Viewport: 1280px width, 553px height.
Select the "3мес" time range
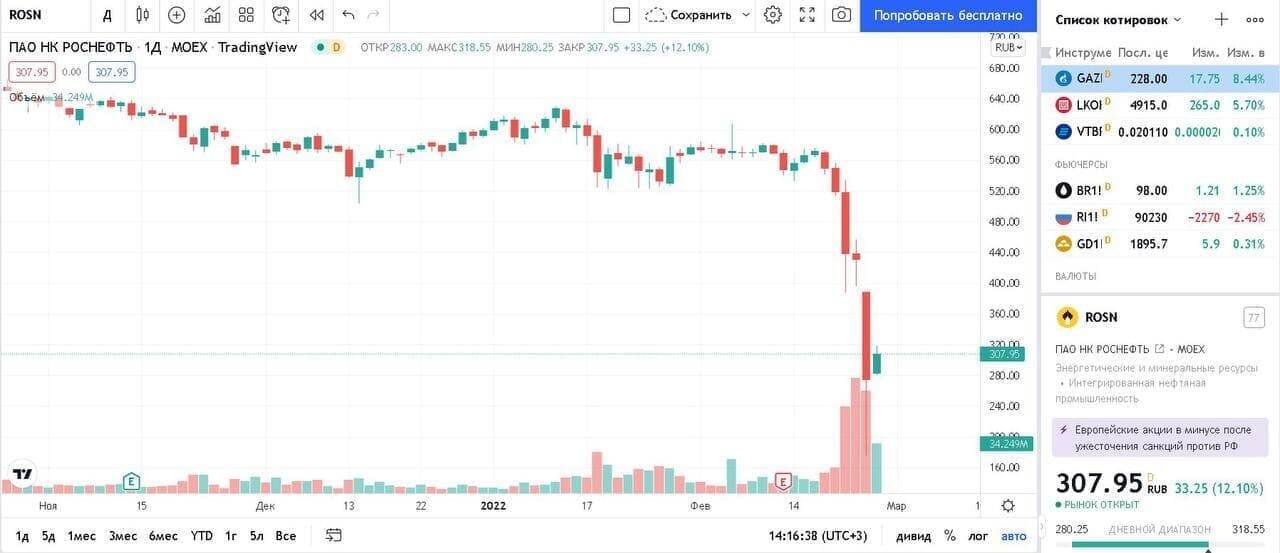123,536
